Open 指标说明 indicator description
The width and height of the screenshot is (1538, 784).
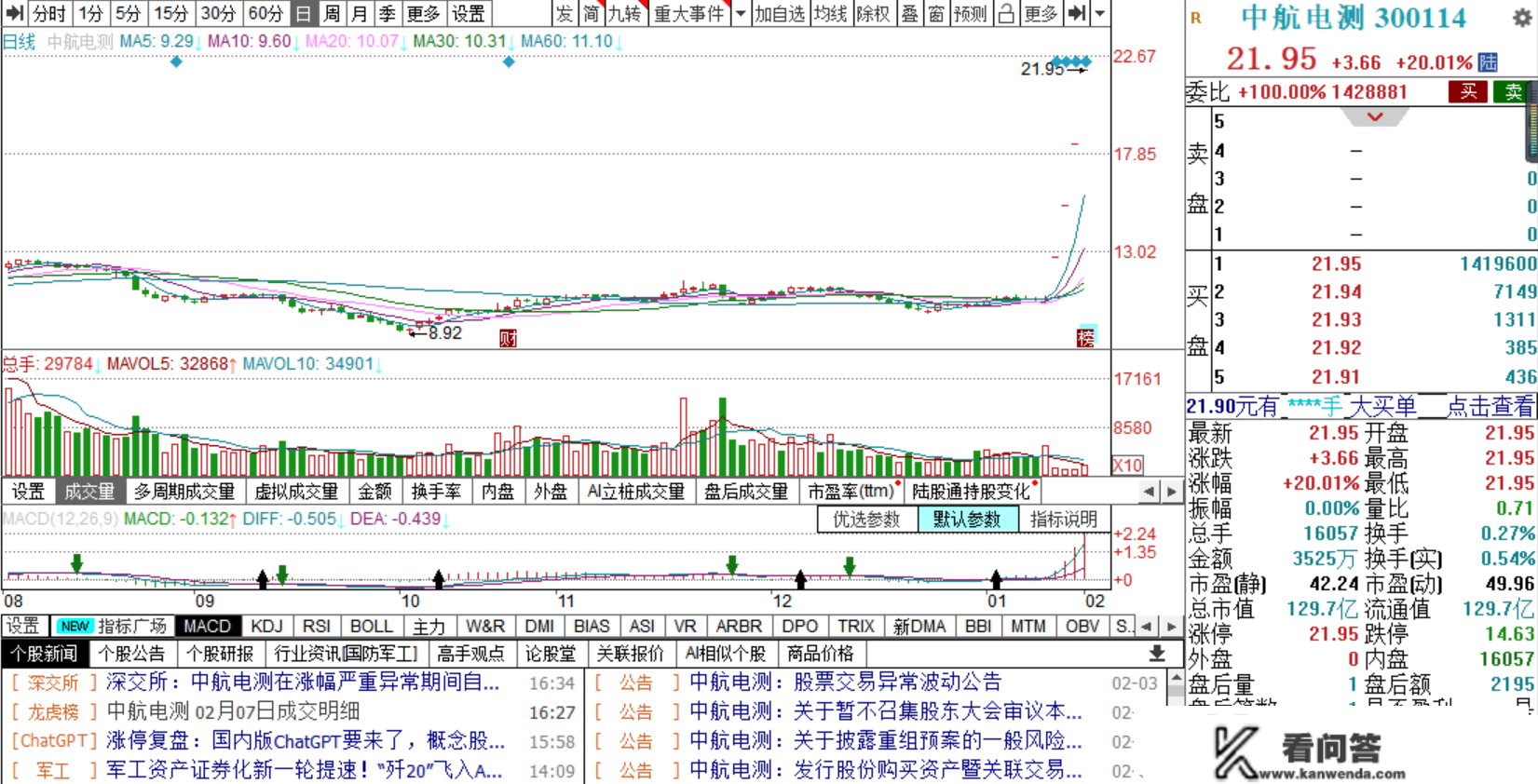point(1064,520)
